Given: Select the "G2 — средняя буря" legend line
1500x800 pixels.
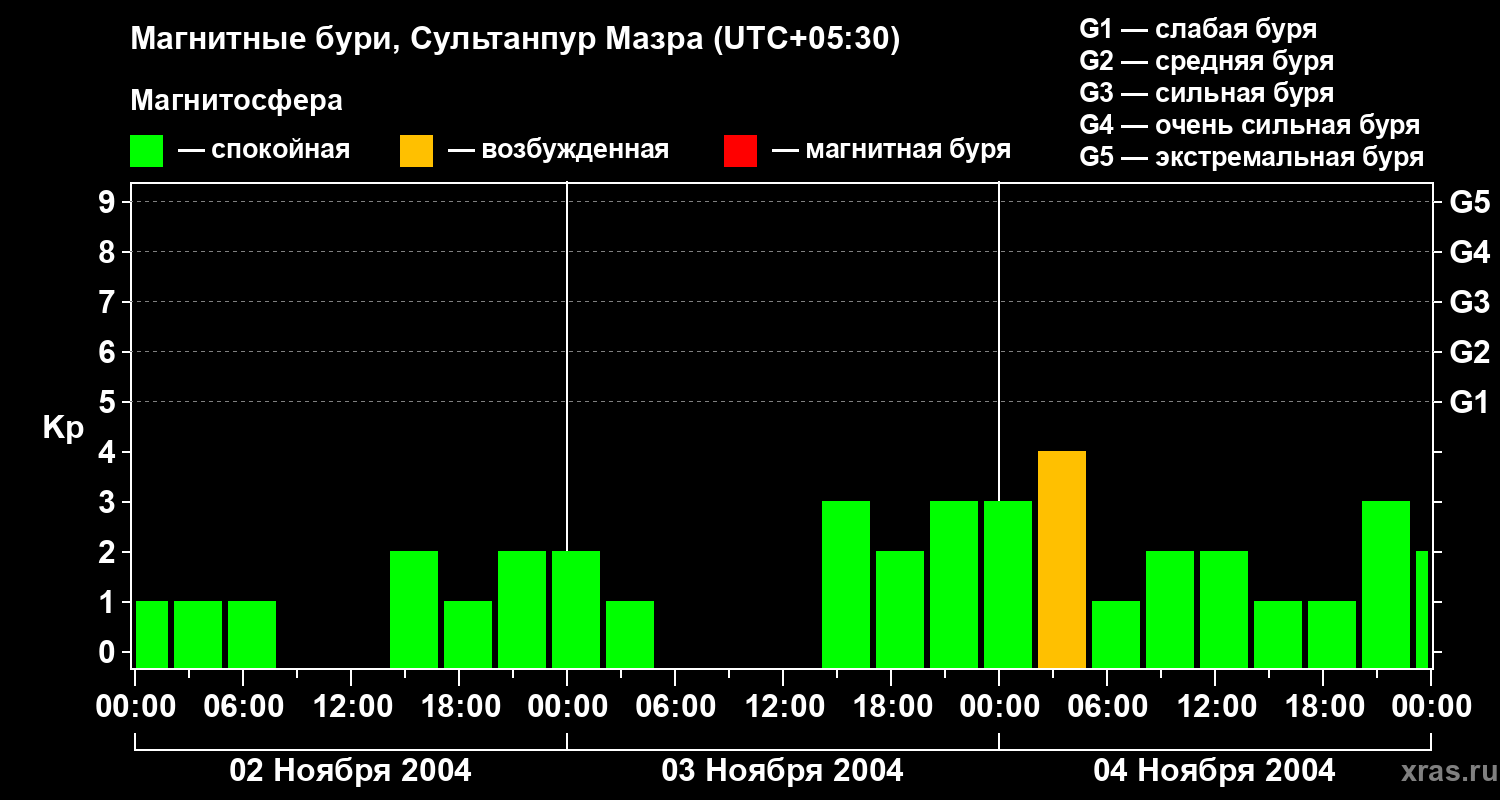Looking at the screenshot, I should pyautogui.click(x=1206, y=61).
